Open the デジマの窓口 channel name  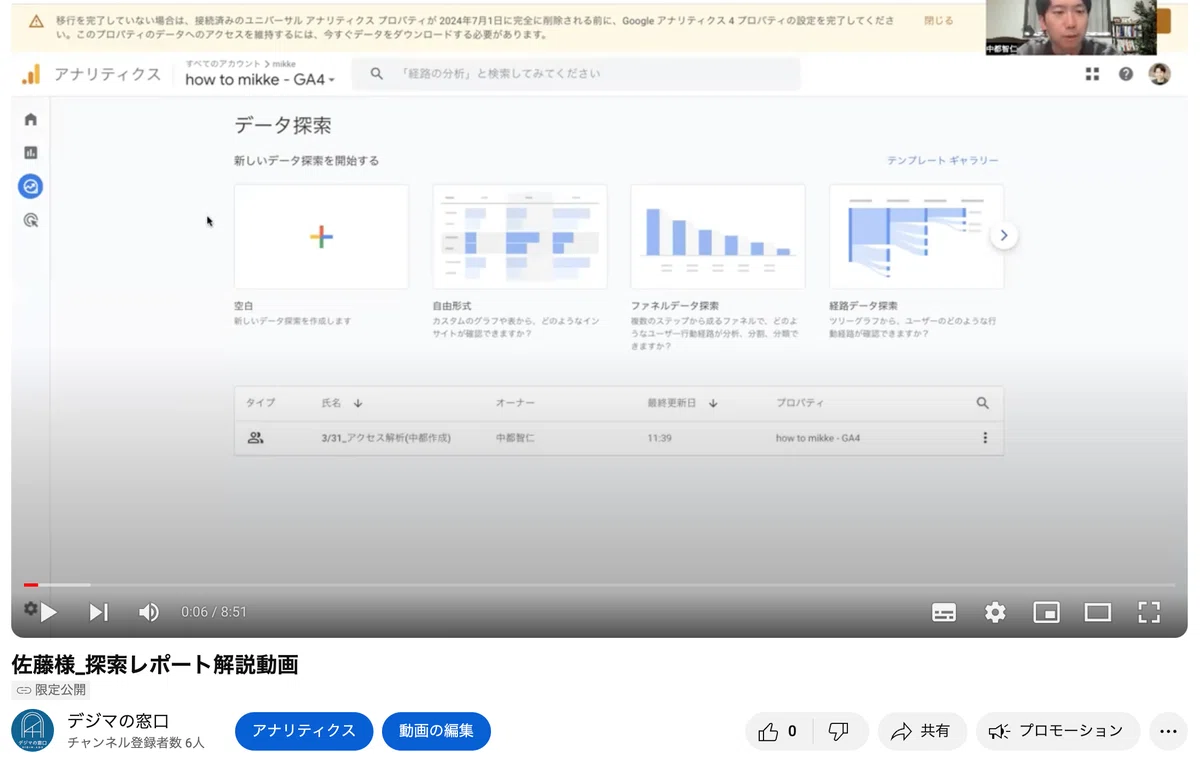pyautogui.click(x=118, y=721)
